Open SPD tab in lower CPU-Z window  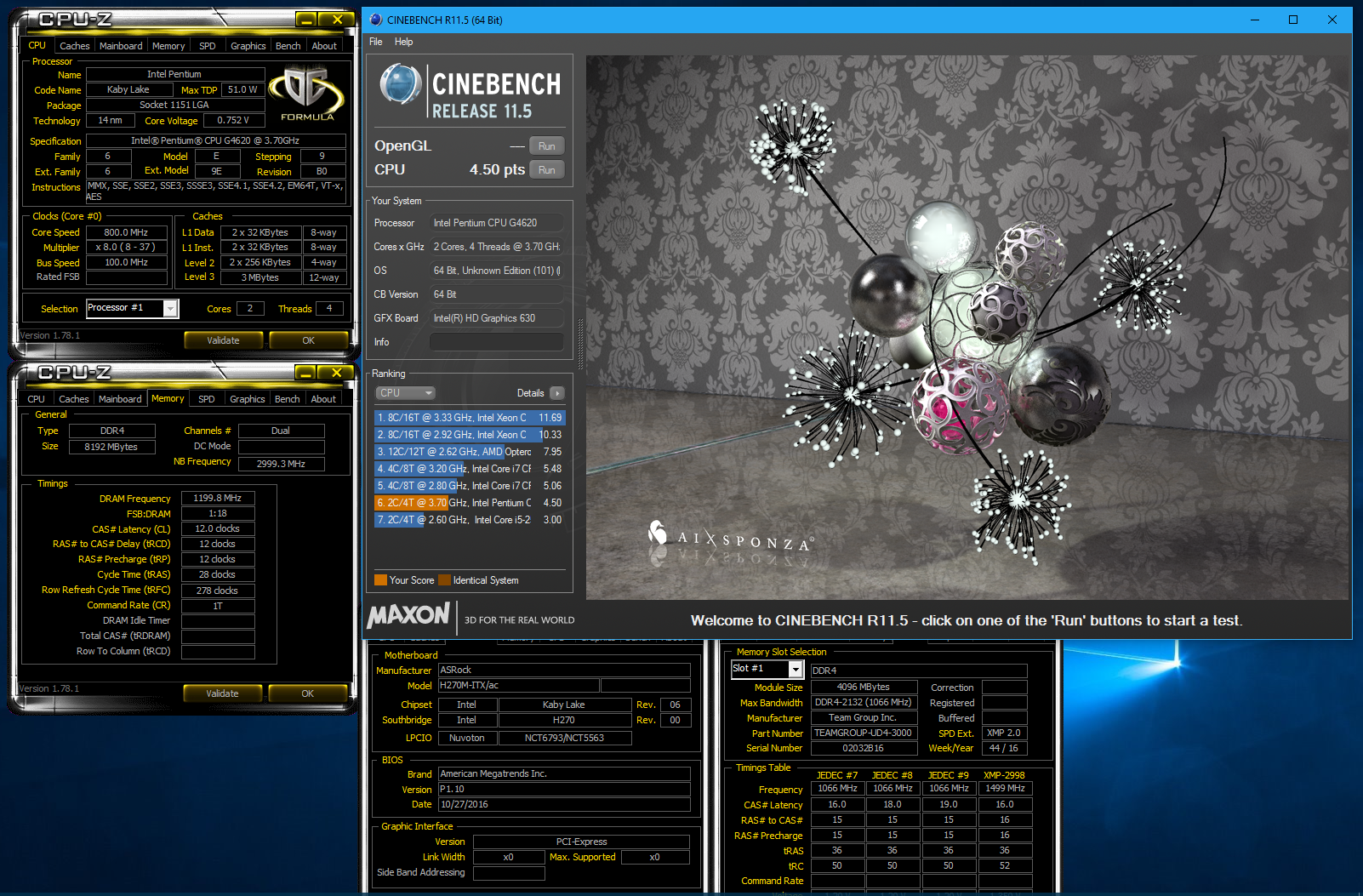coord(207,399)
